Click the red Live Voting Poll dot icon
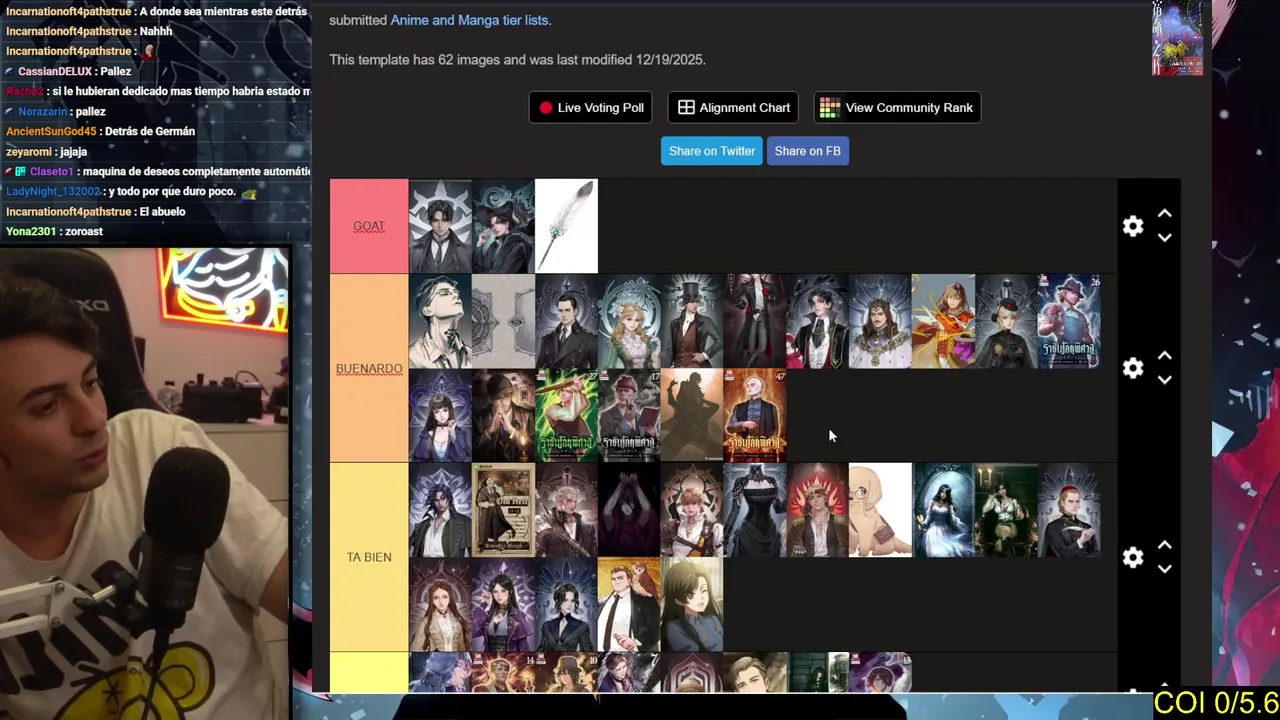The height and width of the screenshot is (720, 1280). [546, 108]
